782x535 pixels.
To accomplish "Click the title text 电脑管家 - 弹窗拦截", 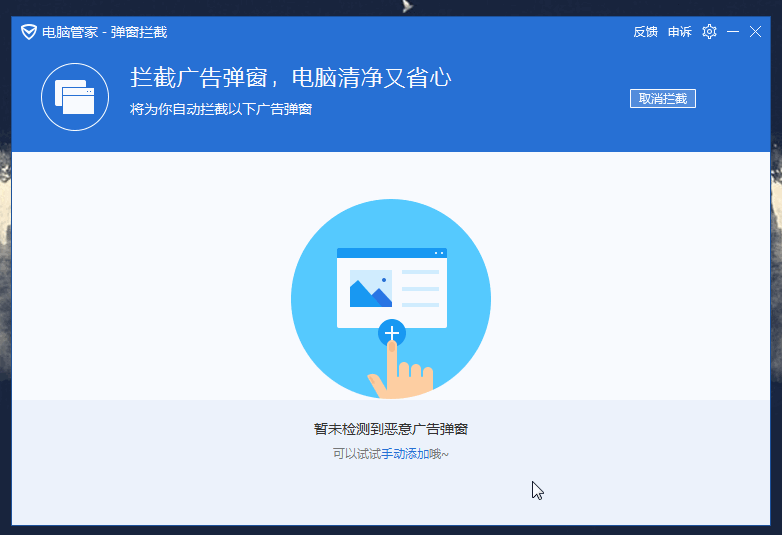I will pyautogui.click(x=104, y=32).
